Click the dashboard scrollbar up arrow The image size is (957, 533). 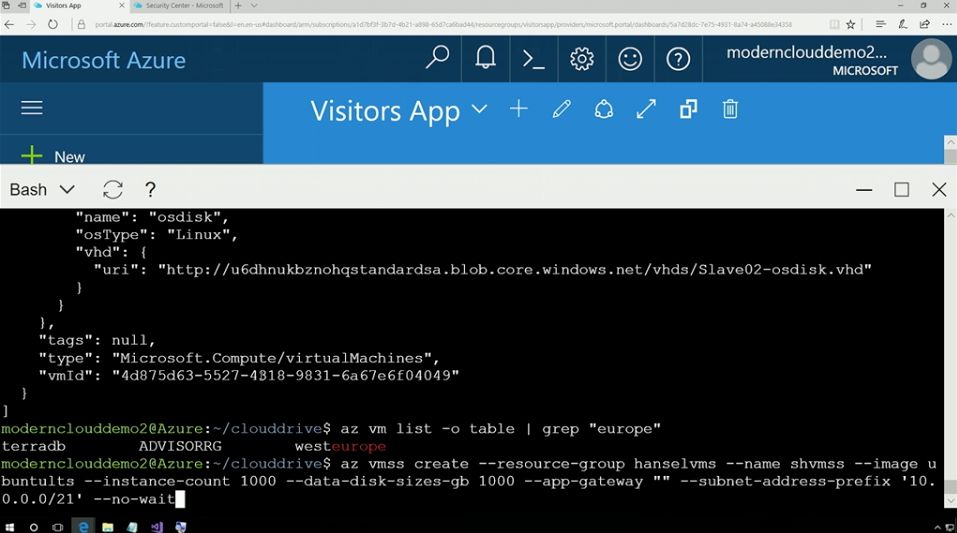[x=950, y=142]
